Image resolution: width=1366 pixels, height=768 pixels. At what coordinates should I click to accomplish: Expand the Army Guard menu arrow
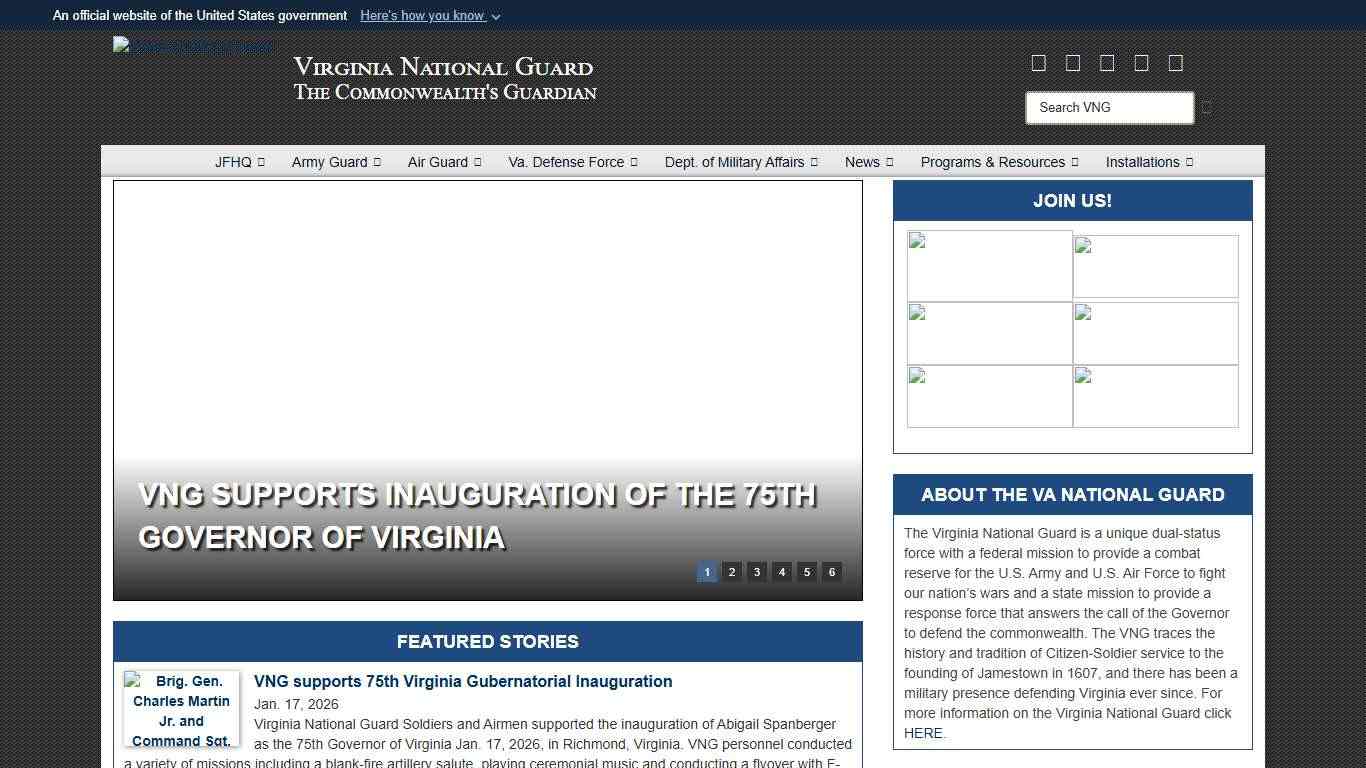[x=377, y=162]
